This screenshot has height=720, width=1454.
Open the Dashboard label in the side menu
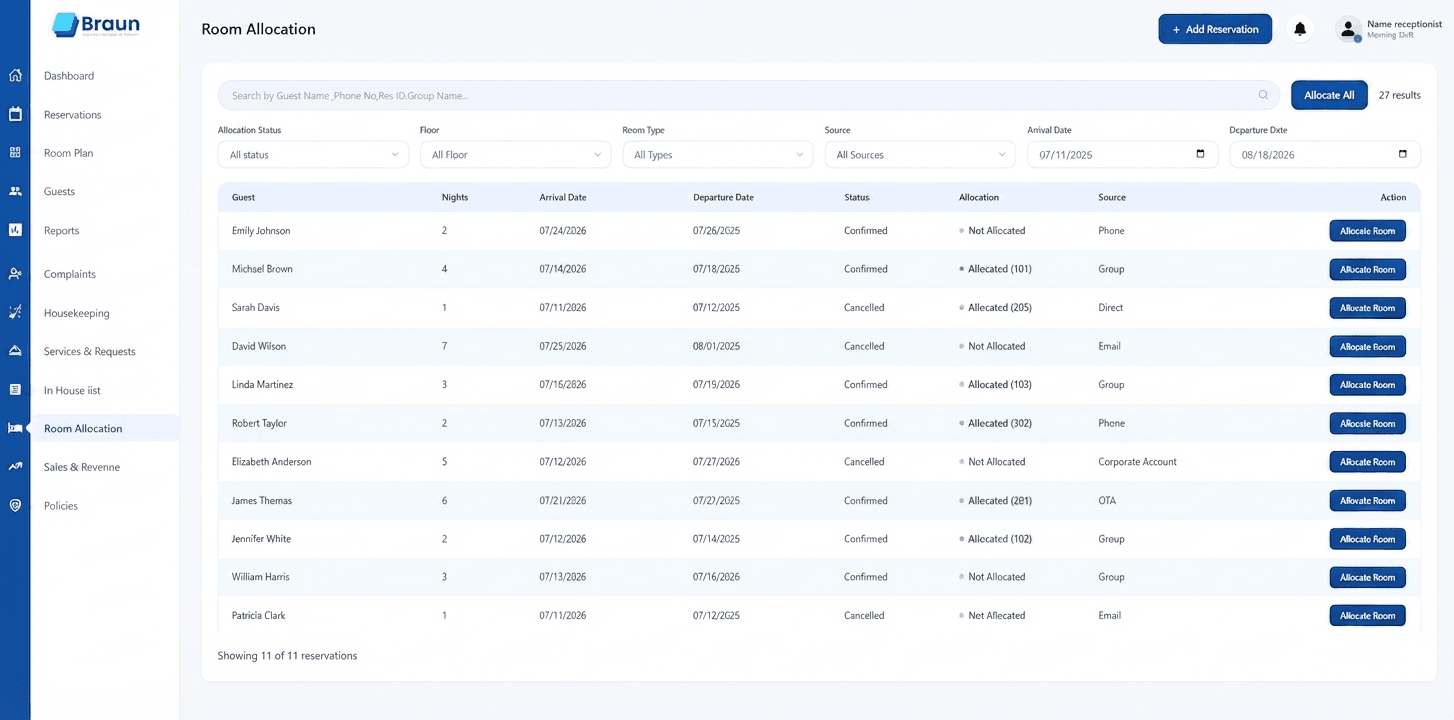(69, 76)
